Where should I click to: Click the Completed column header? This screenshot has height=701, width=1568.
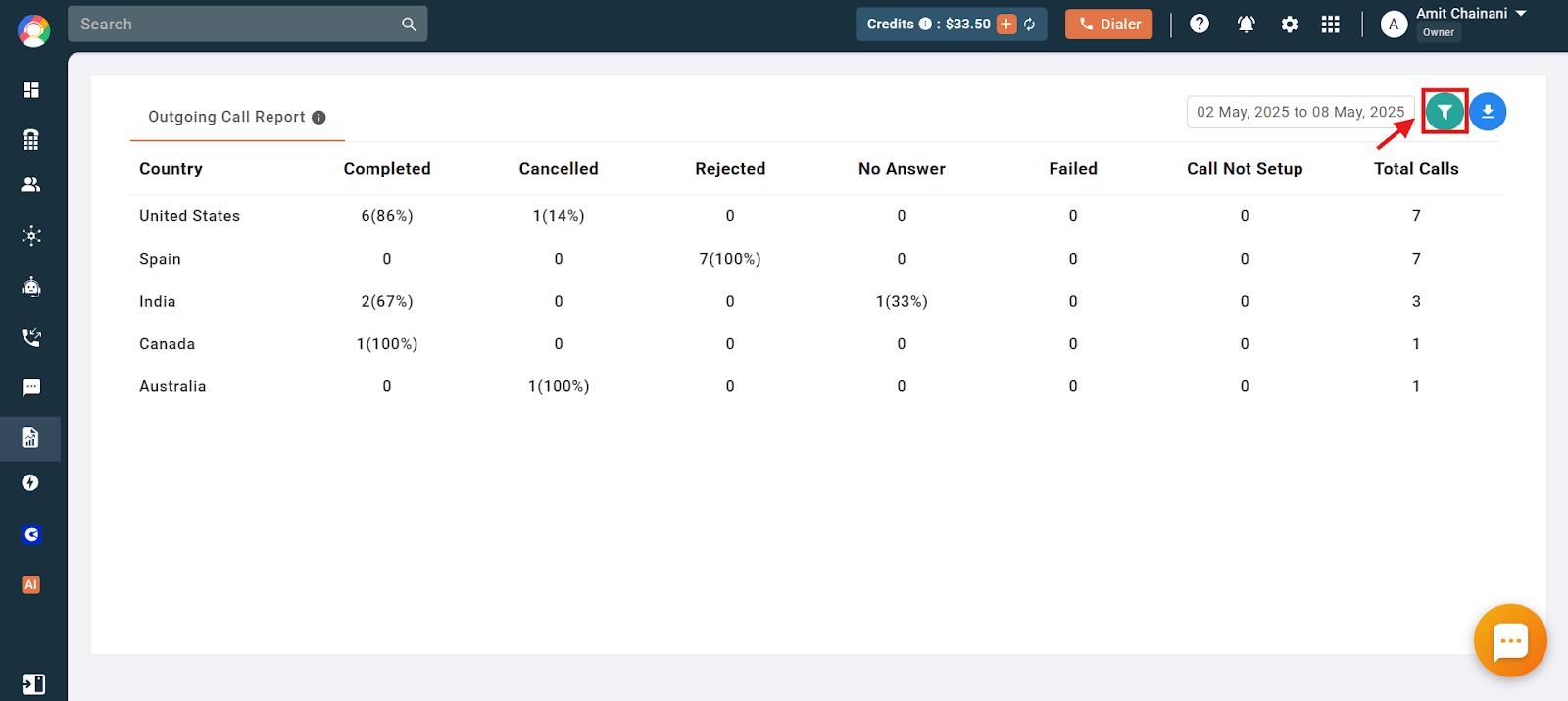(387, 169)
